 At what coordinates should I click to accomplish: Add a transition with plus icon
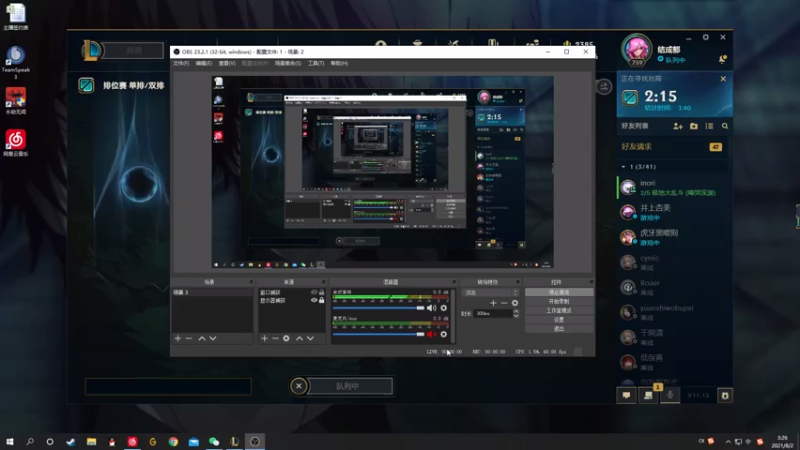pyautogui.click(x=493, y=303)
